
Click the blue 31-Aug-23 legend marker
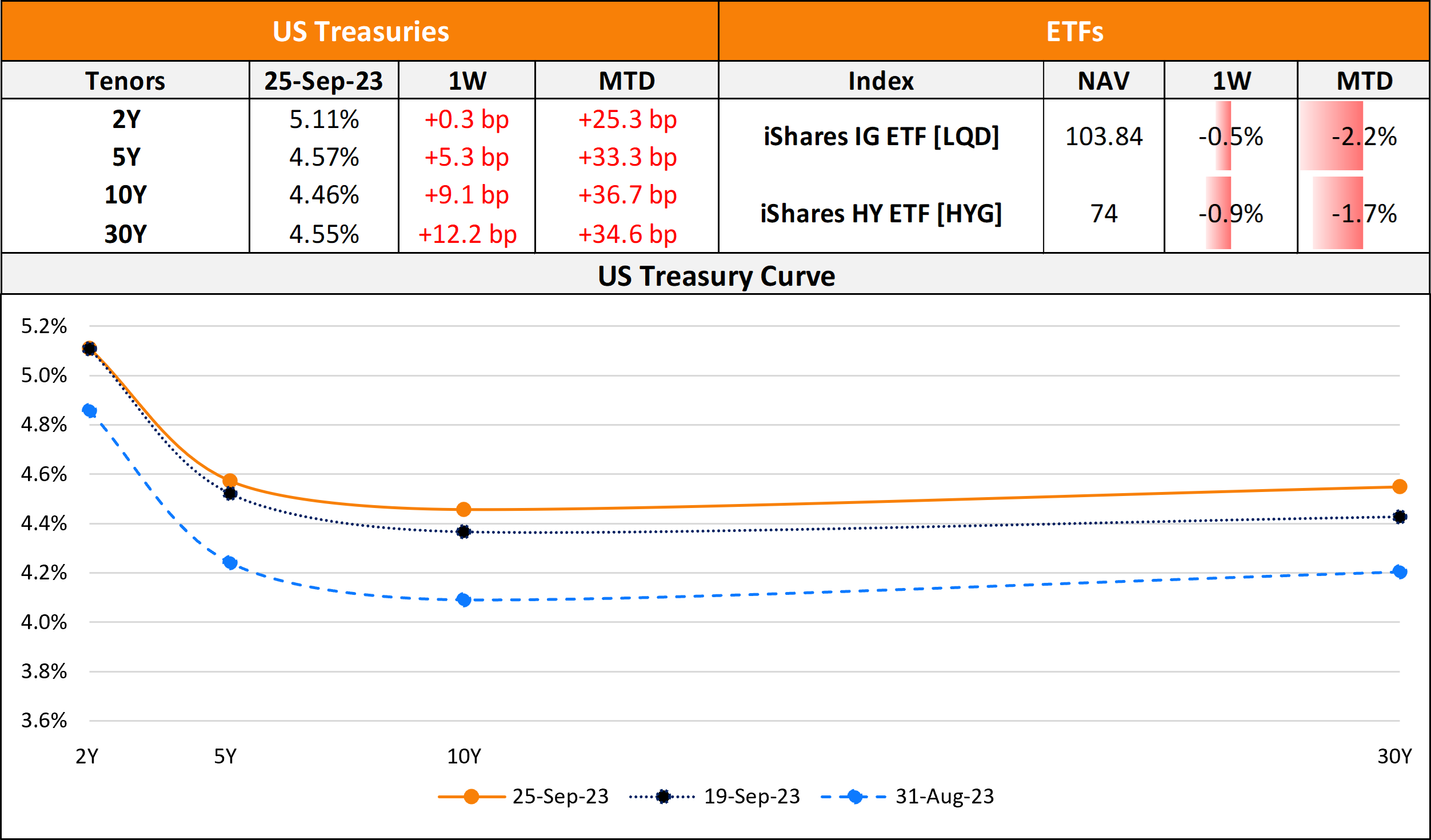click(855, 797)
